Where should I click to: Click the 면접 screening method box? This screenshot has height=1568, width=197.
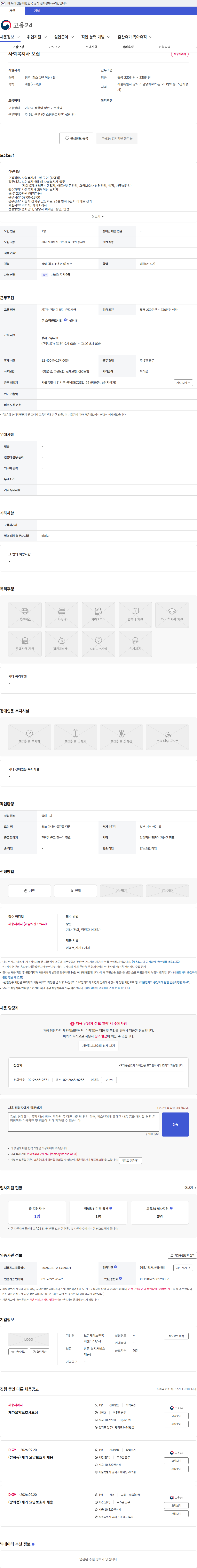tap(75, 890)
